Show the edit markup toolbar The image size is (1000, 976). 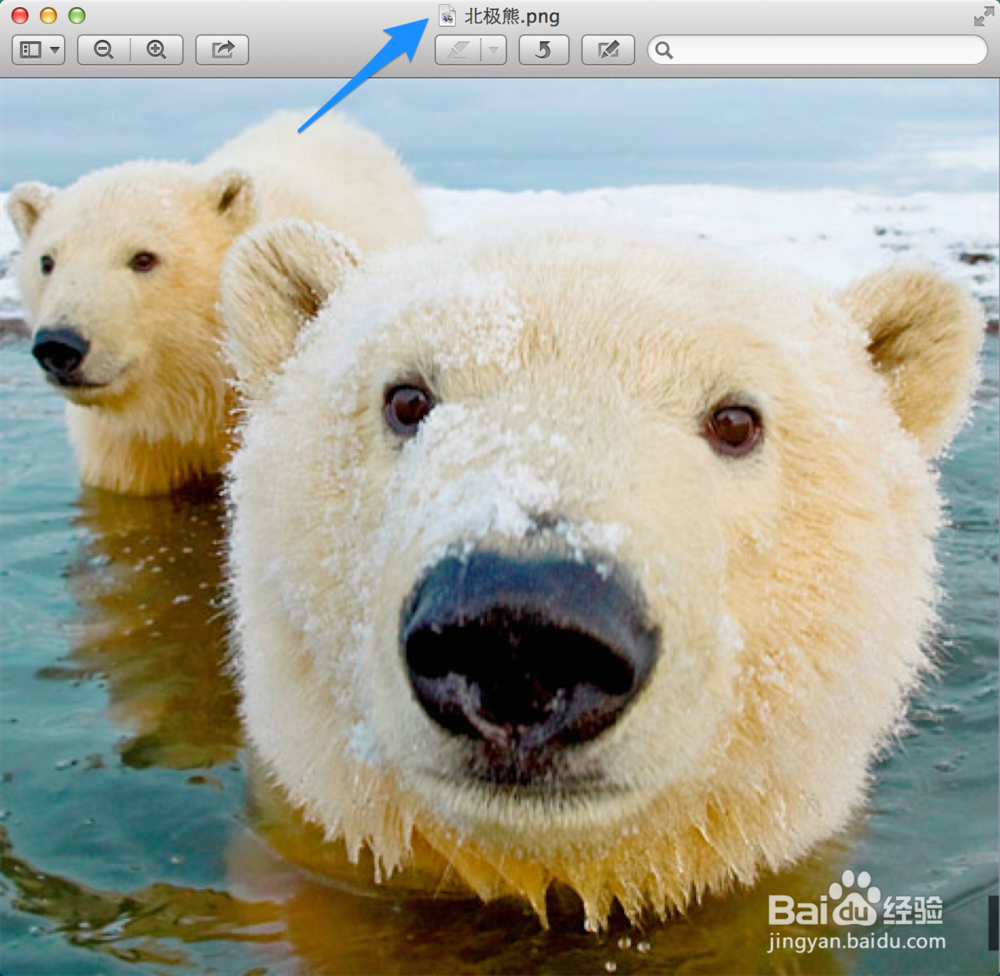[608, 50]
